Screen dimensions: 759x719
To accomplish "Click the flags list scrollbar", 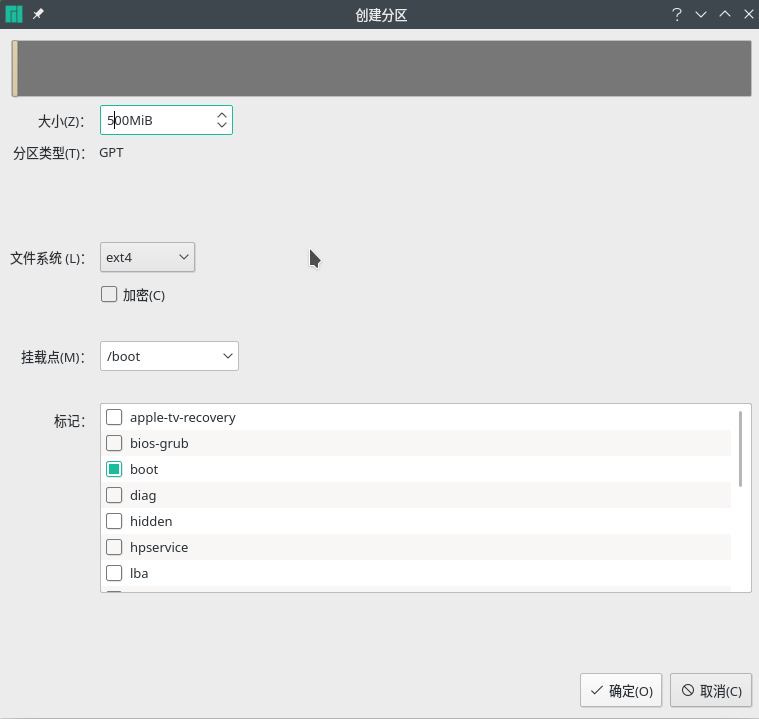I will click(740, 449).
